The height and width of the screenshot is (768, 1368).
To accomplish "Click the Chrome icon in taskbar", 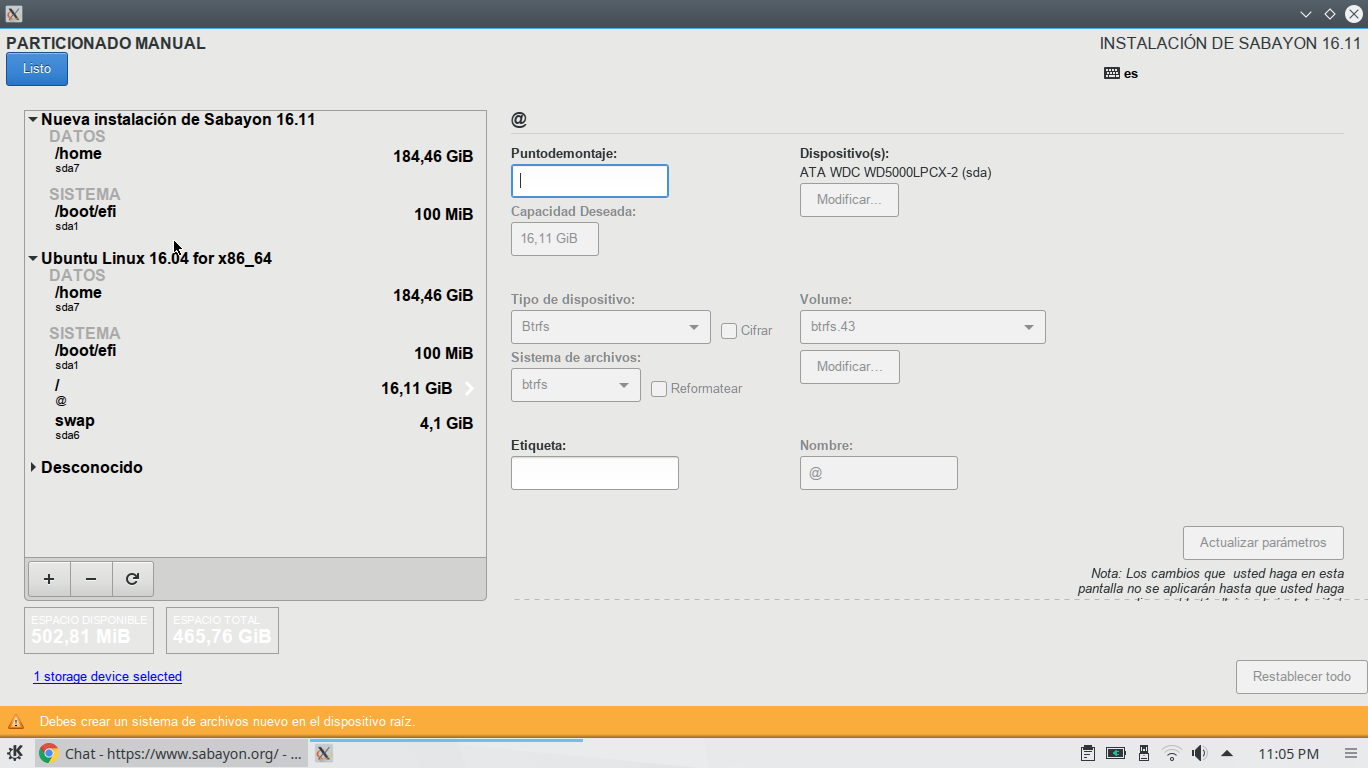I will (48, 754).
